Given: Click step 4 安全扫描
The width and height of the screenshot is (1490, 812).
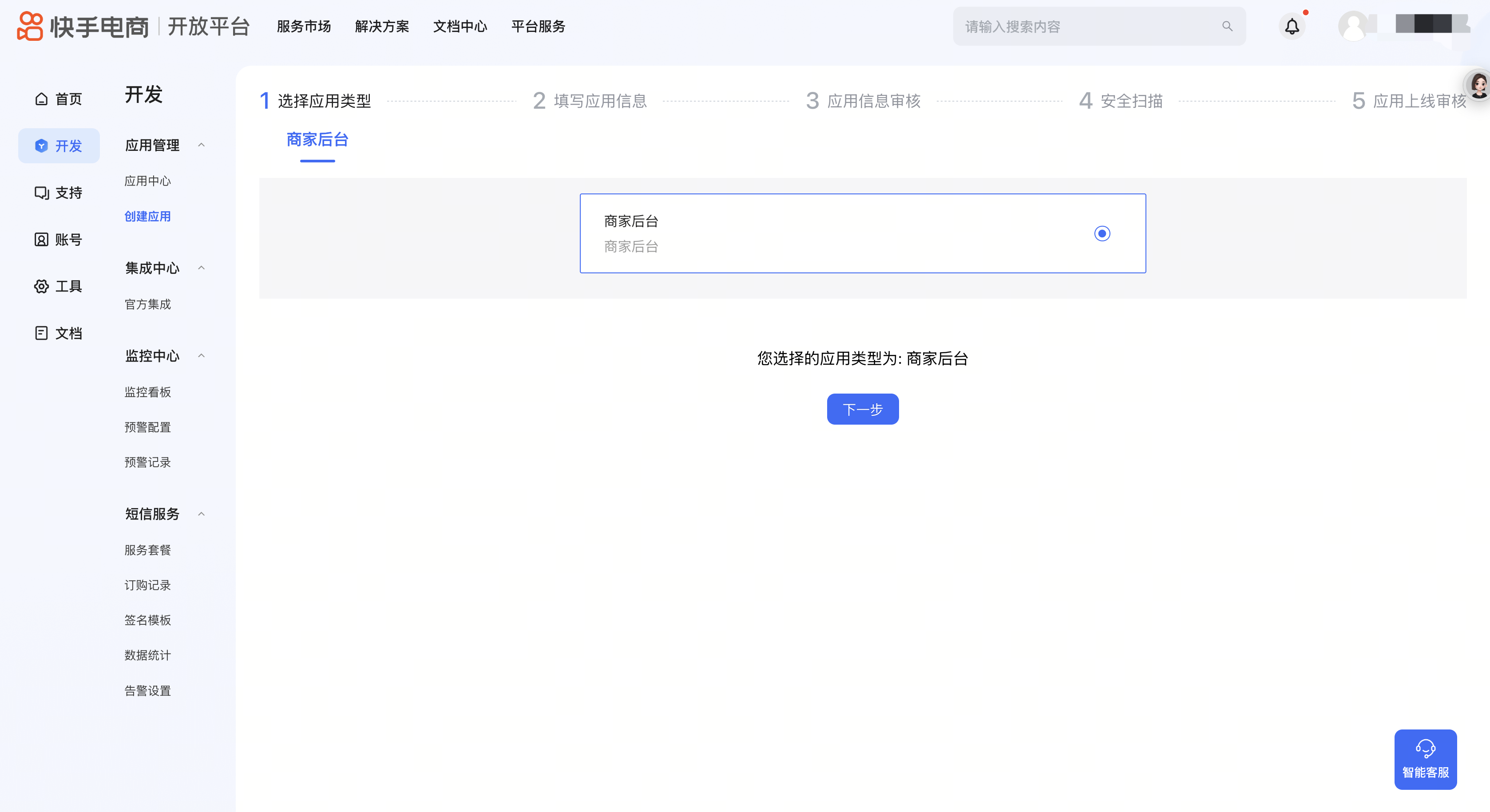Looking at the screenshot, I should click(1121, 101).
